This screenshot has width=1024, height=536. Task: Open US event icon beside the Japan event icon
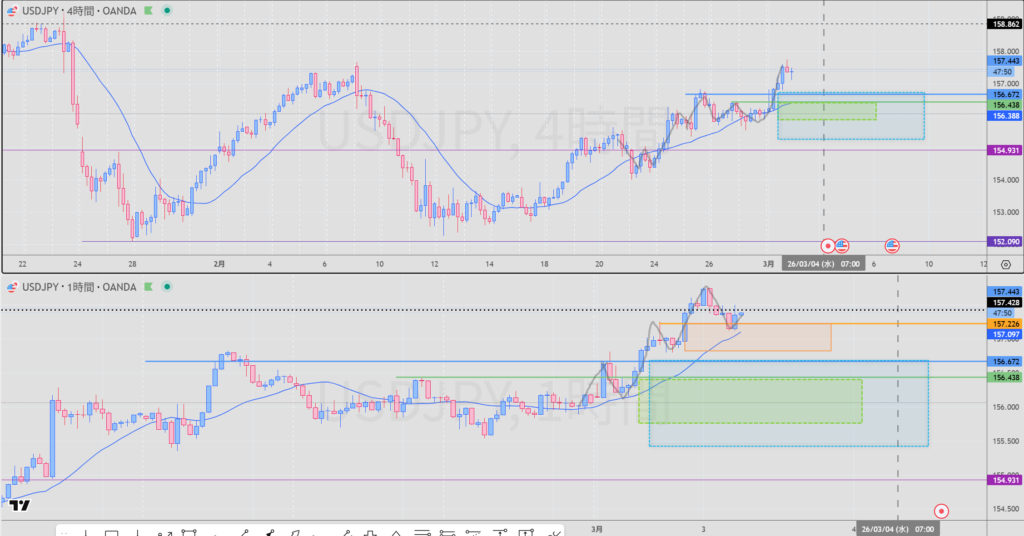pyautogui.click(x=842, y=245)
